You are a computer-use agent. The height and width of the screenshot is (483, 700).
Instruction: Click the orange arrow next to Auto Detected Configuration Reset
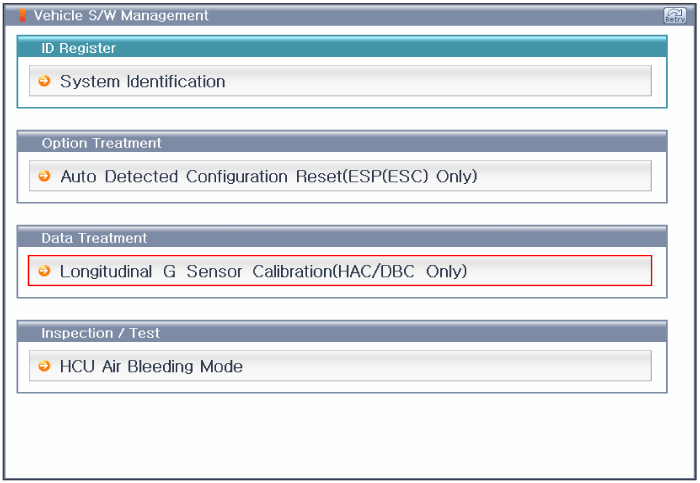(44, 176)
